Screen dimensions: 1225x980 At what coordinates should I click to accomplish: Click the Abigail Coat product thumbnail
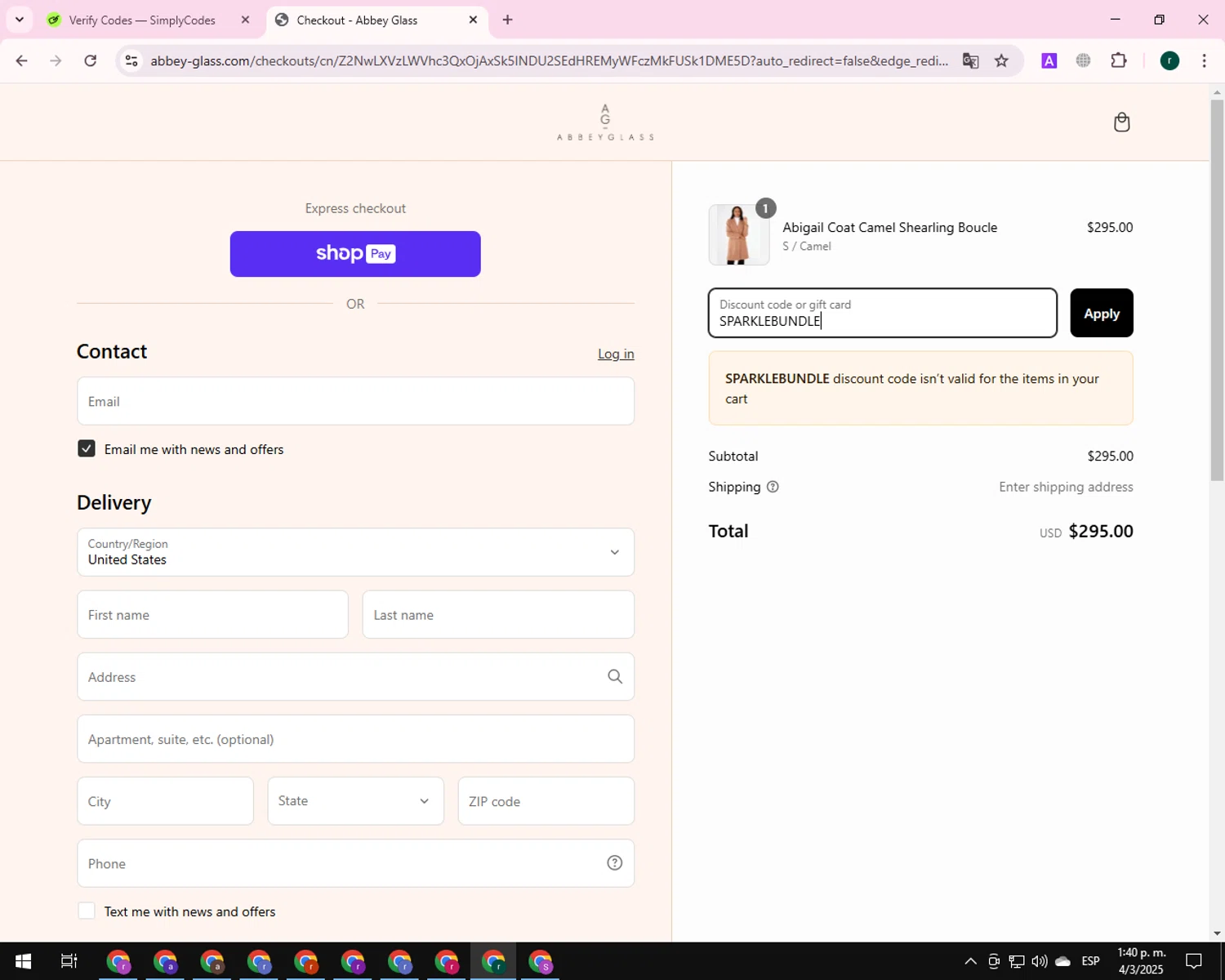pos(738,235)
